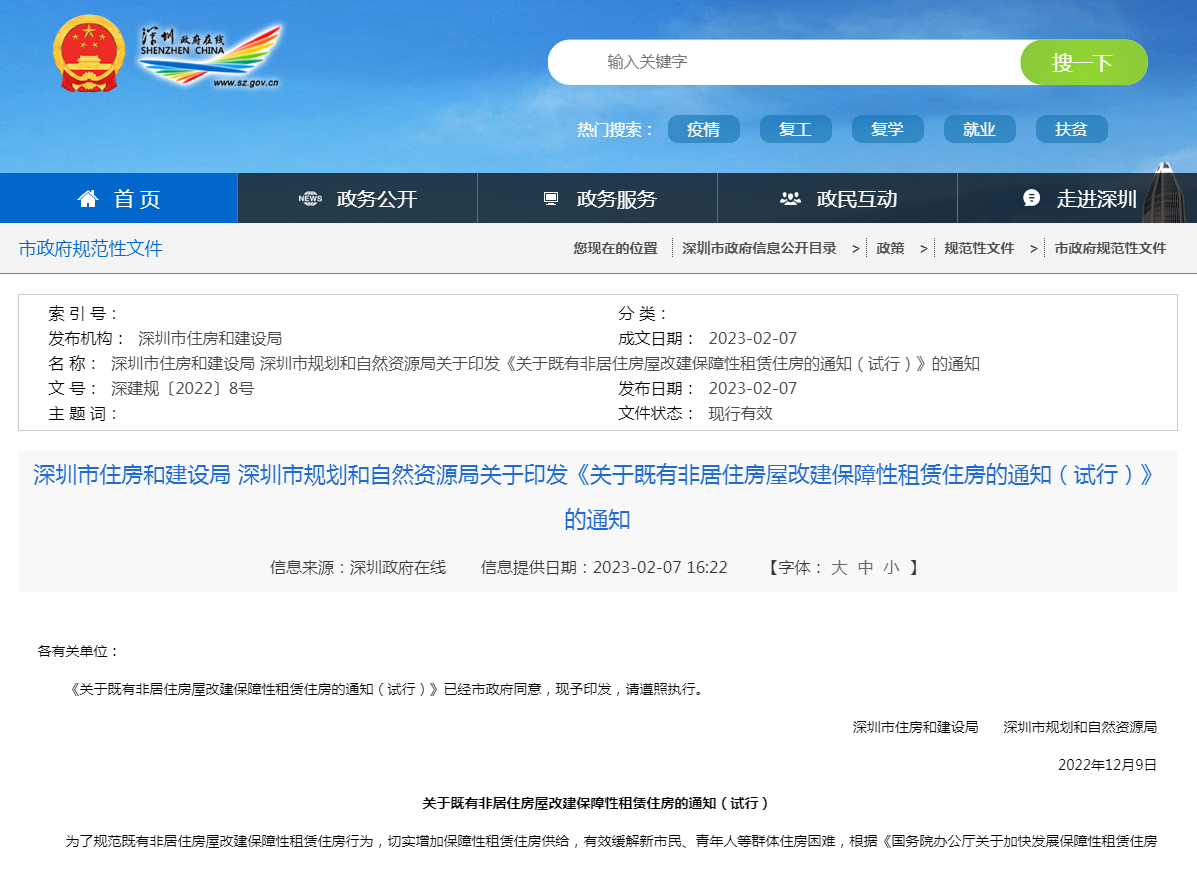This screenshot has height=871, width=1197.
Task: Open the 规范性文件 breadcrumb link
Action: click(x=979, y=248)
